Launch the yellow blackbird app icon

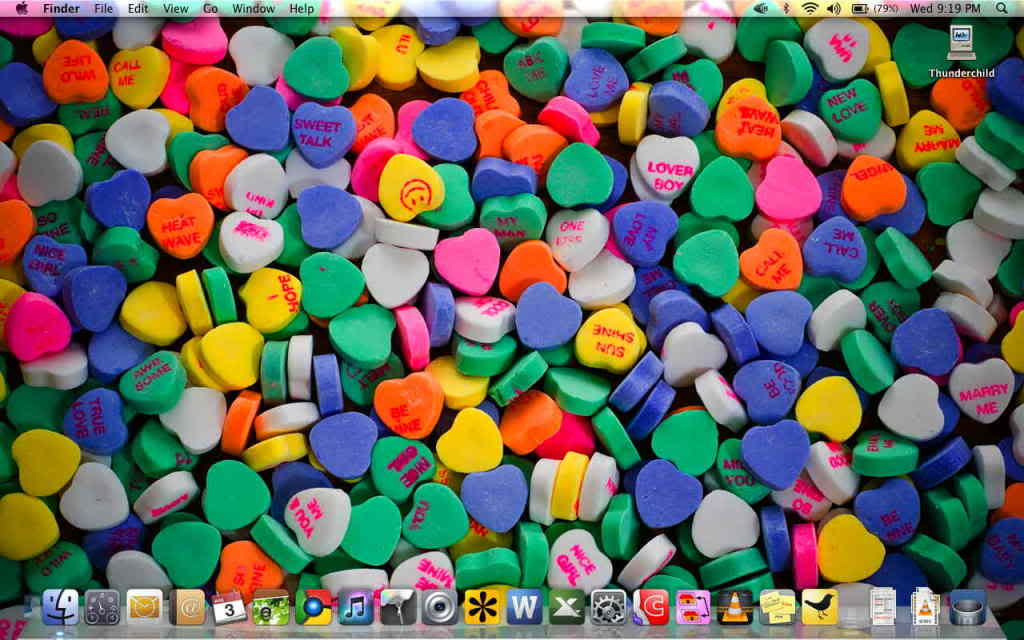[x=820, y=607]
